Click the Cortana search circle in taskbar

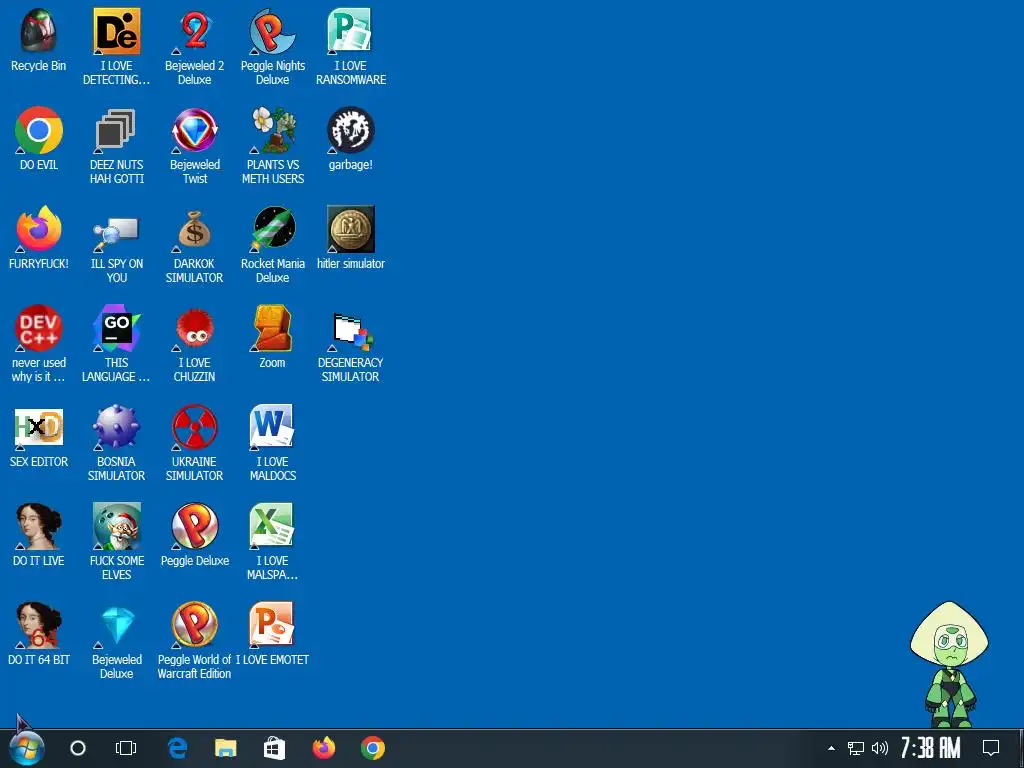[x=78, y=748]
